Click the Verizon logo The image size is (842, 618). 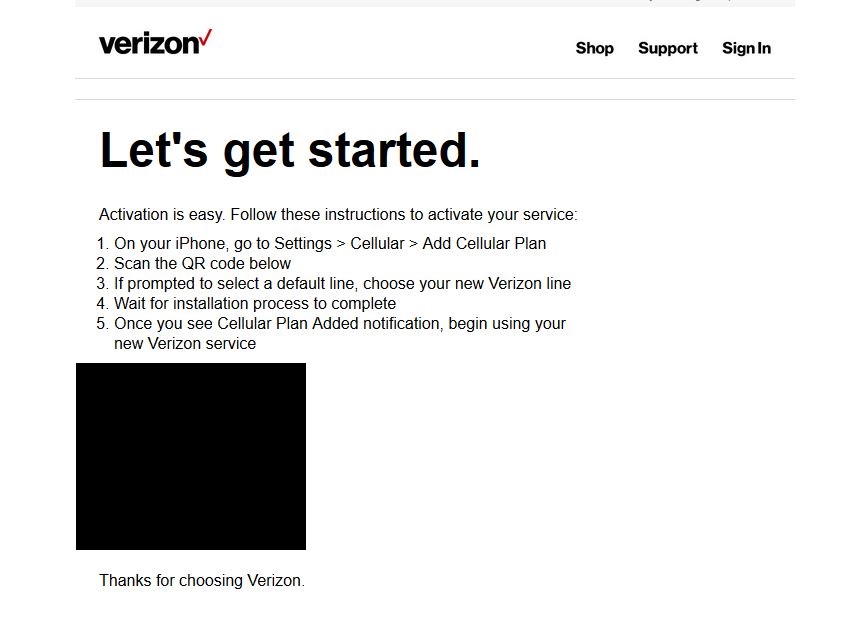click(156, 42)
